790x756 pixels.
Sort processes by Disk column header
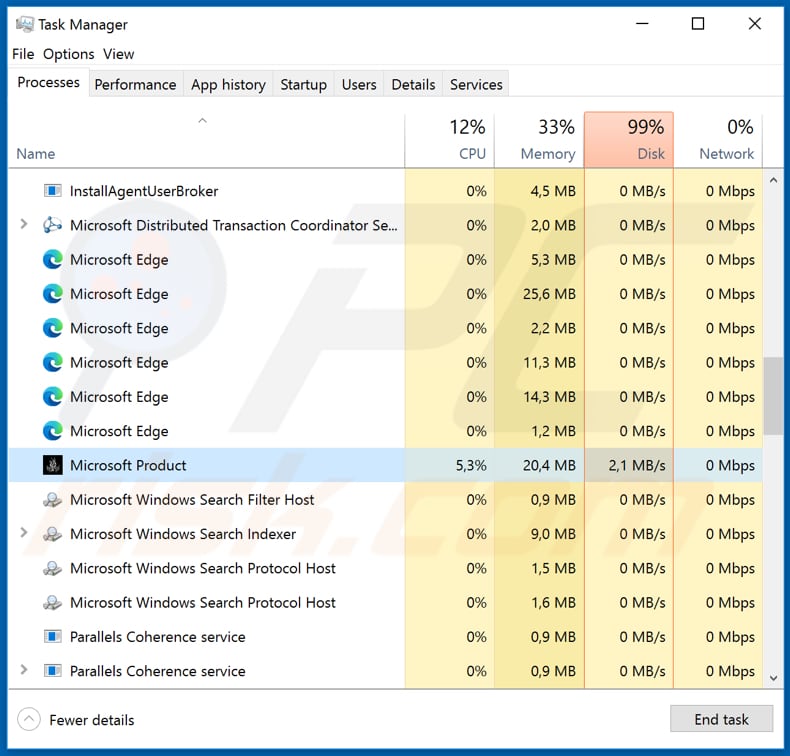click(628, 140)
